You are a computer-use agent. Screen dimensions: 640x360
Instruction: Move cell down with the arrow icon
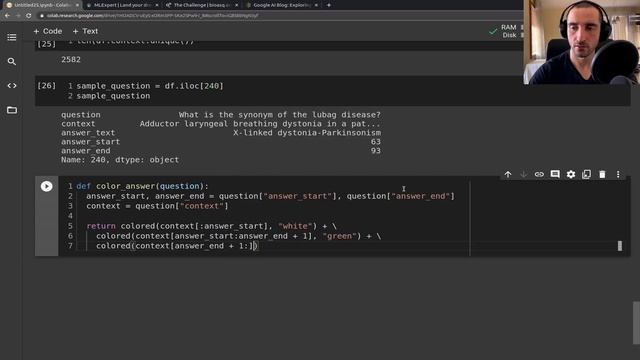point(523,174)
